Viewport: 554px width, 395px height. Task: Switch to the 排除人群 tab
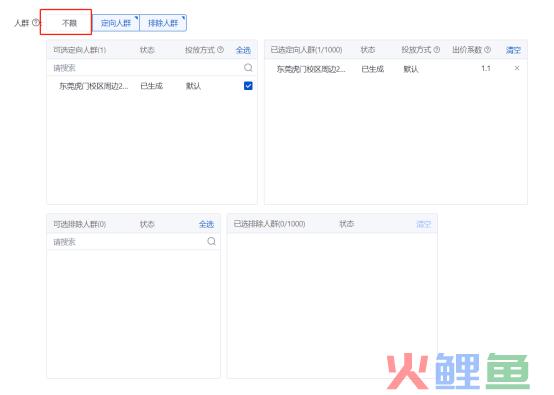[x=163, y=23]
